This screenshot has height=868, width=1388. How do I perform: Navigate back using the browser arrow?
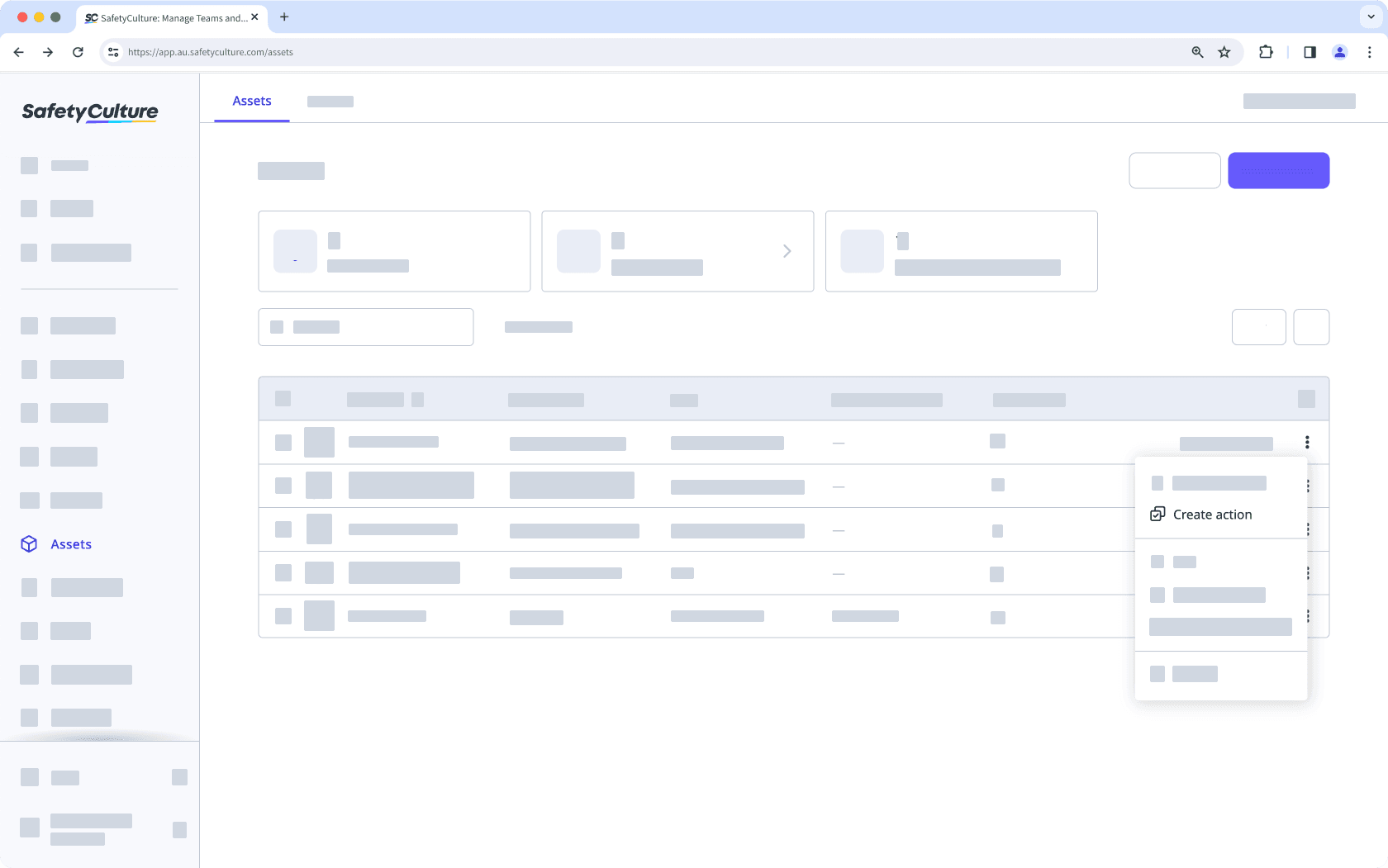tap(18, 51)
